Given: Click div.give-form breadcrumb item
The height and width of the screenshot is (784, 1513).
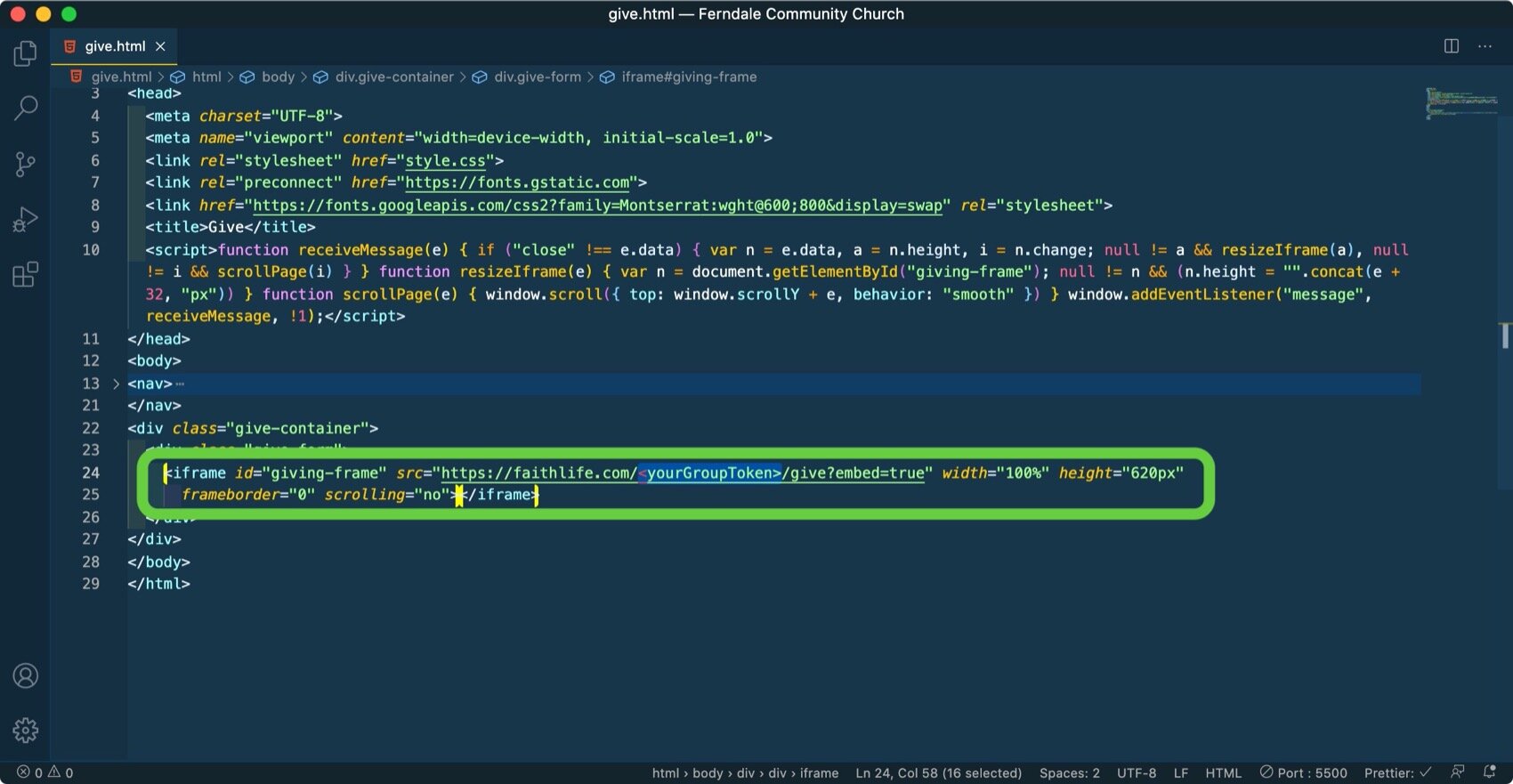Looking at the screenshot, I should (538, 77).
